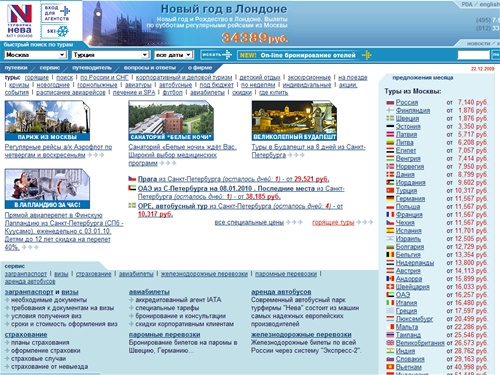The height and width of the screenshot is (375, 500).
Task: Open the Великолепный Будапешт thumbnail
Action: pos(294,120)
